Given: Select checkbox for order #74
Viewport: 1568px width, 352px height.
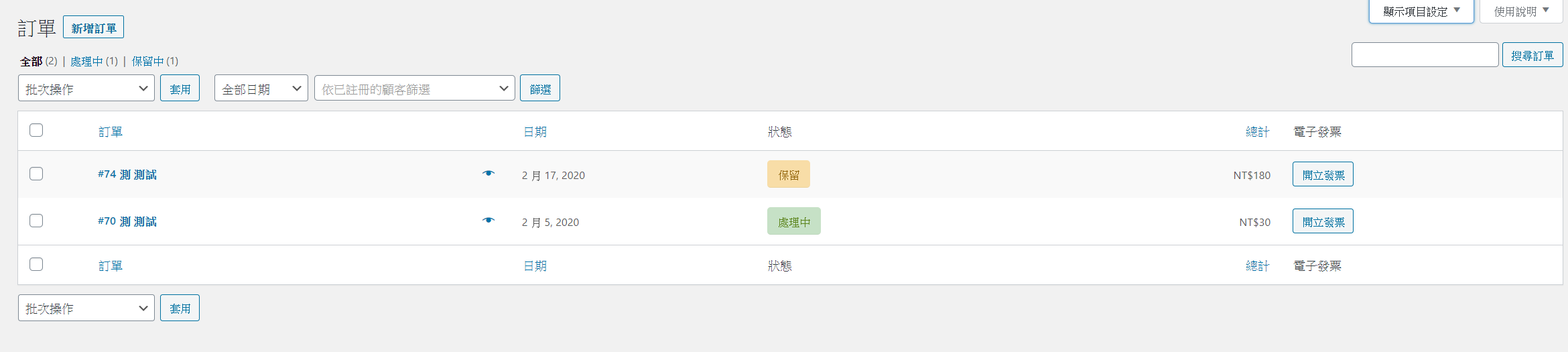Looking at the screenshot, I should (x=36, y=174).
